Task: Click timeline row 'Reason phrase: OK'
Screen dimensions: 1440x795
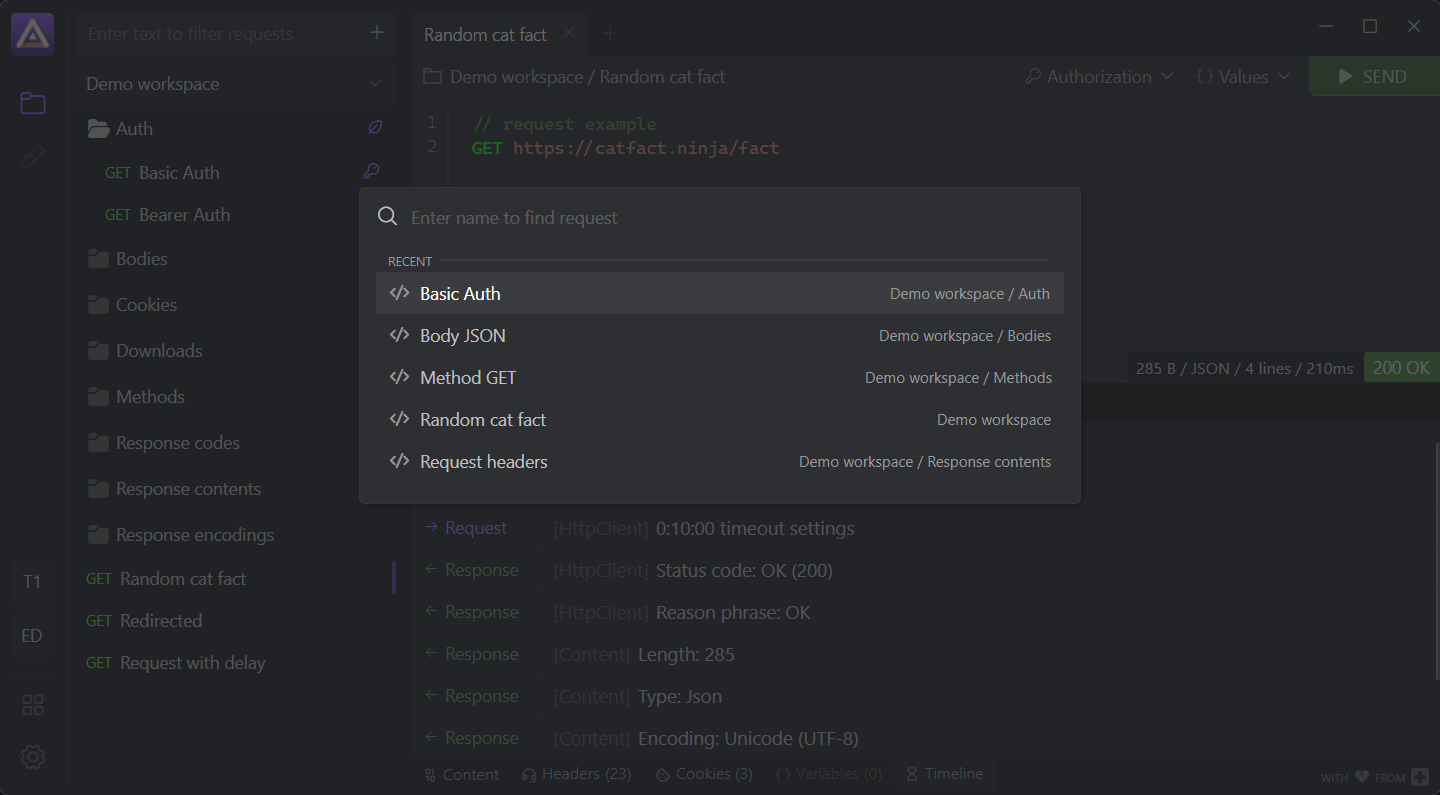Action: coord(733,612)
